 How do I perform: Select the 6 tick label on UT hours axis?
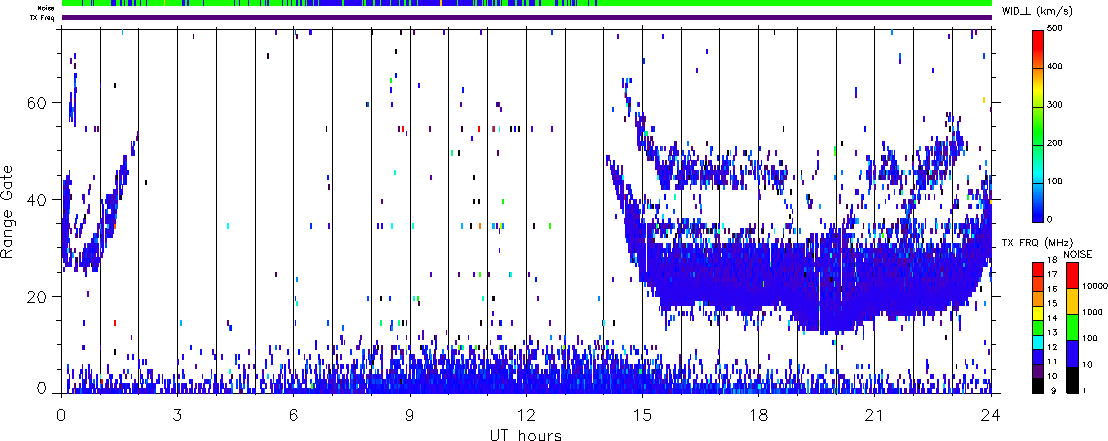point(293,415)
